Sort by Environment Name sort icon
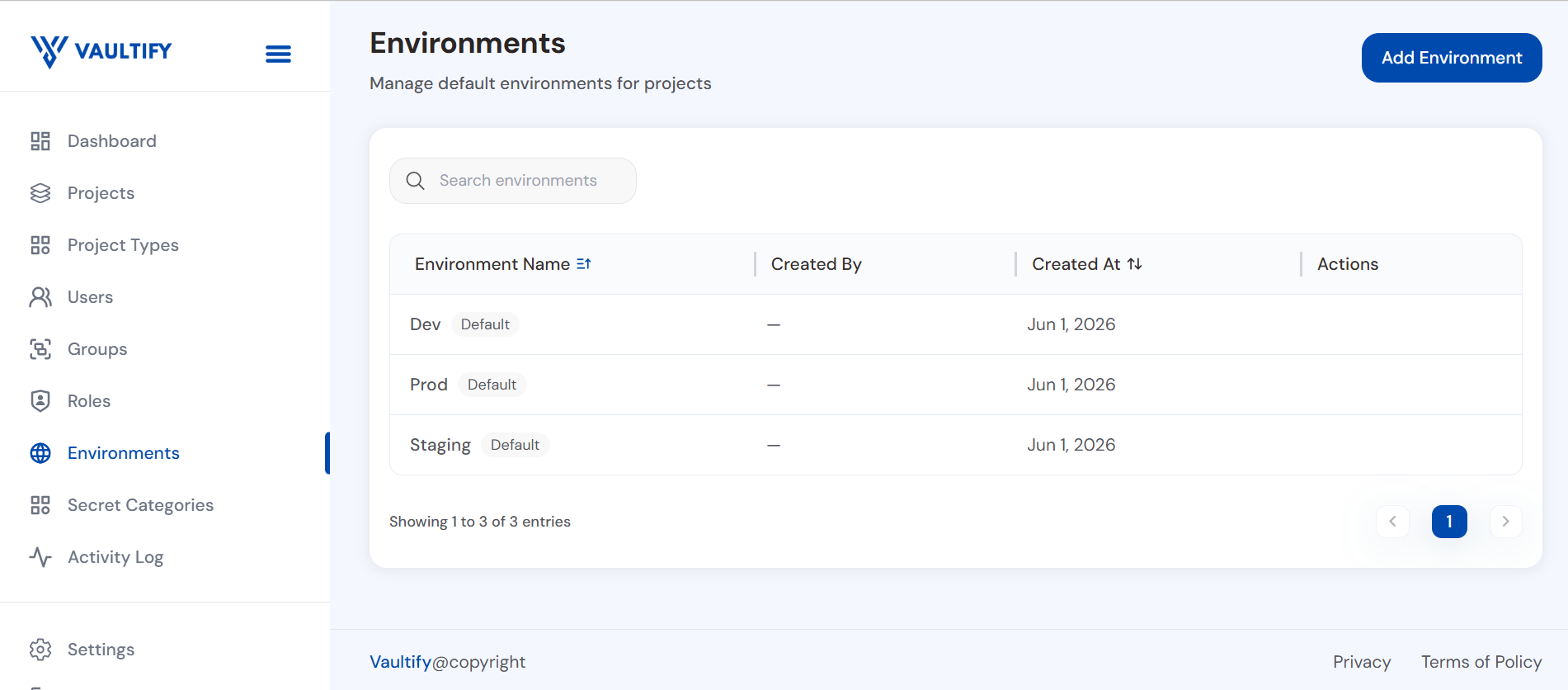1568x690 pixels. (584, 264)
